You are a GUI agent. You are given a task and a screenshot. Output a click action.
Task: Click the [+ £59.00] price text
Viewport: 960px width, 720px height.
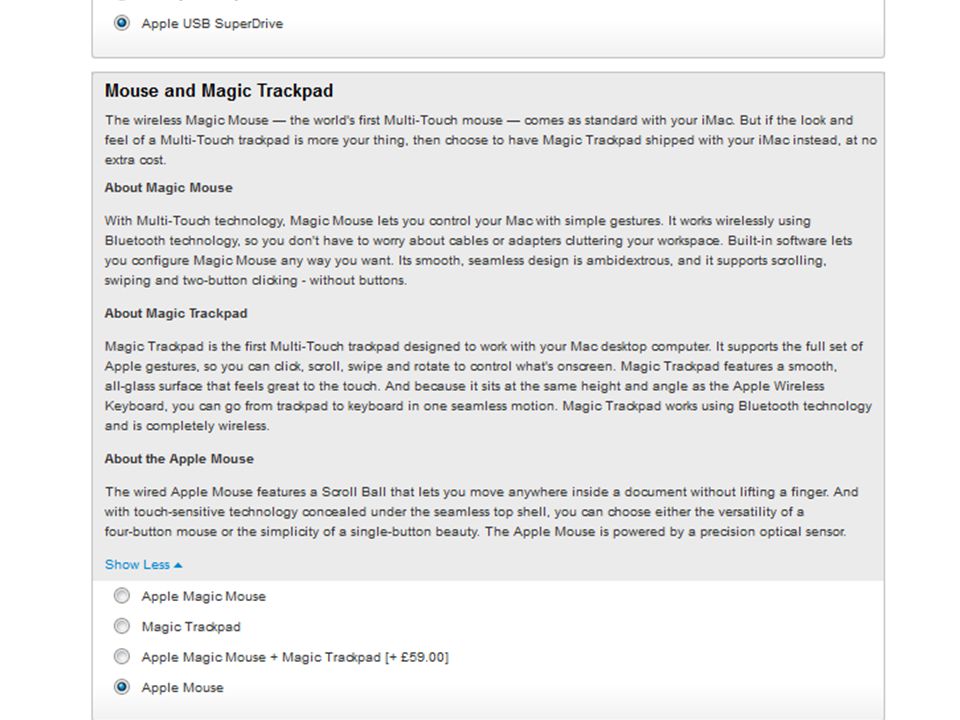[416, 658]
